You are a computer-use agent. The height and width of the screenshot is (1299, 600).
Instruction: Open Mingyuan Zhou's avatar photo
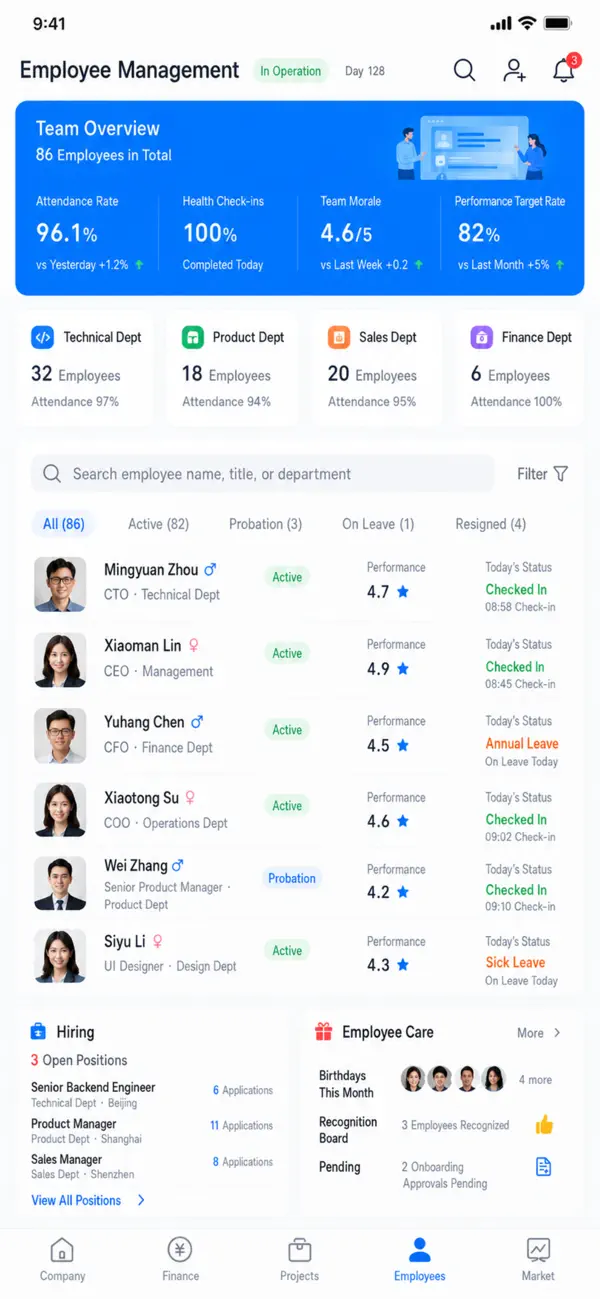[60, 584]
